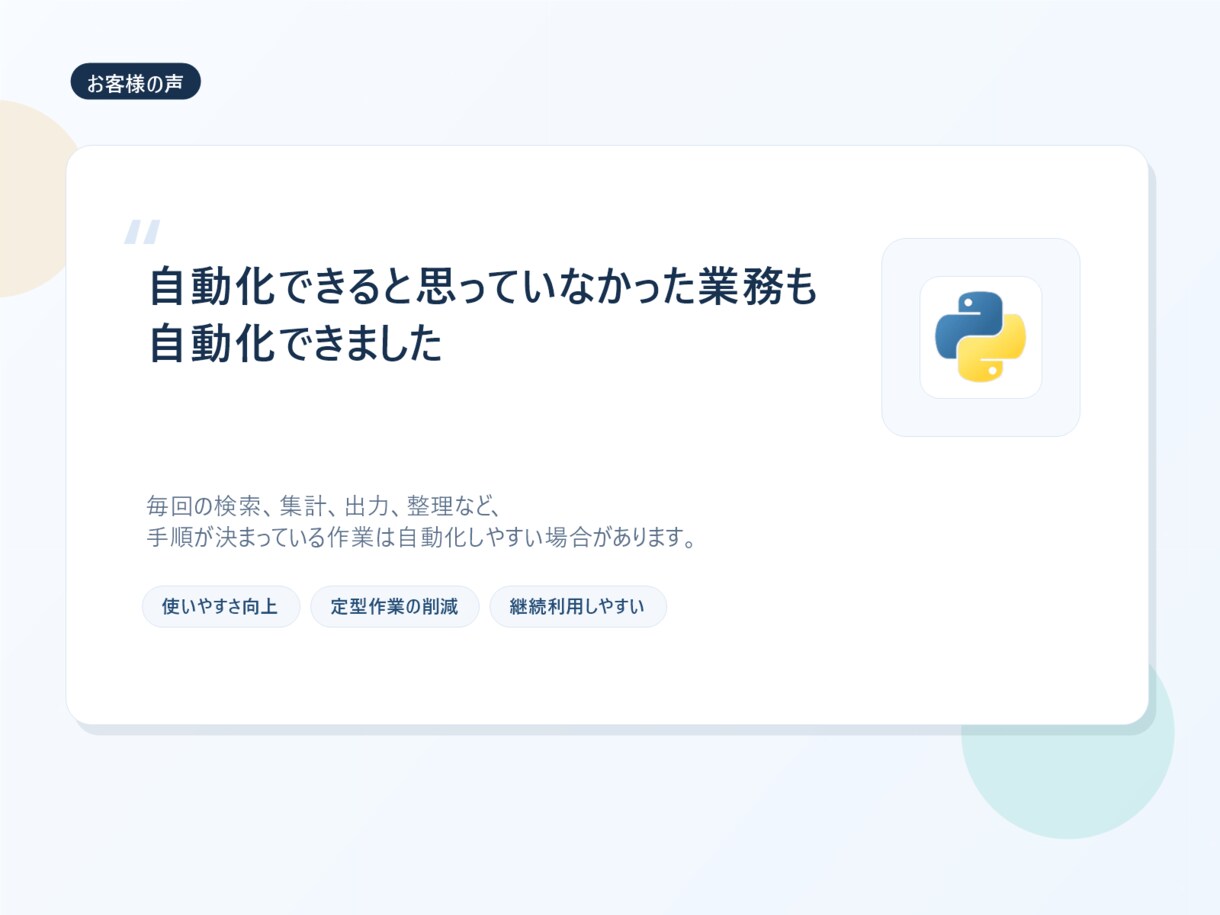The height and width of the screenshot is (915, 1220).
Task: Select the 継続利用しやすい tag
Action: [x=578, y=606]
